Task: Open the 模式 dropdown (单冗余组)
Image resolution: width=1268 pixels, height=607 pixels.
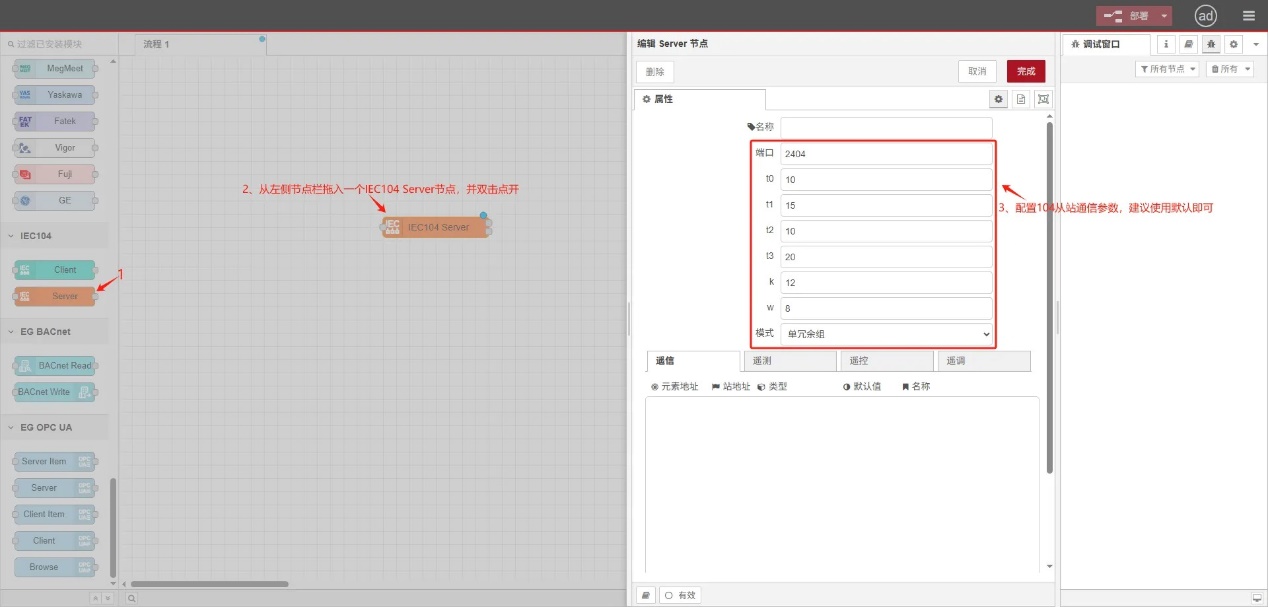Action: point(886,334)
